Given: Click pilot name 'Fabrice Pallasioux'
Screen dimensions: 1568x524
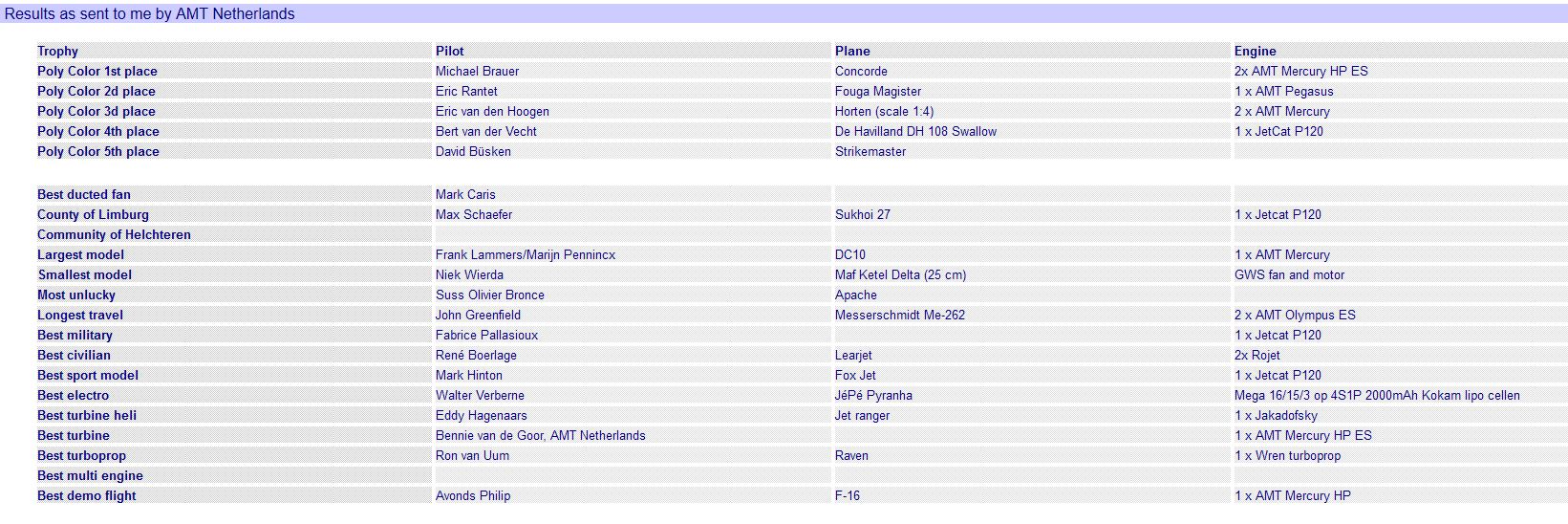Looking at the screenshot, I should tap(486, 335).
